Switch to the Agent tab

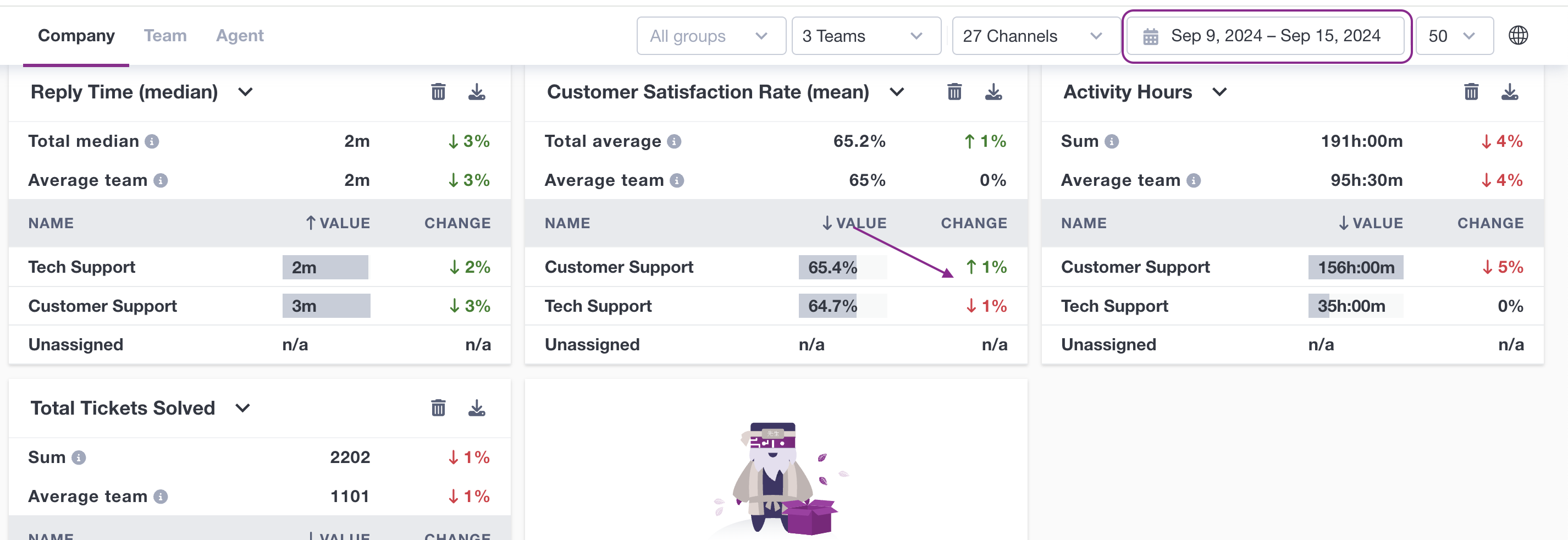240,35
